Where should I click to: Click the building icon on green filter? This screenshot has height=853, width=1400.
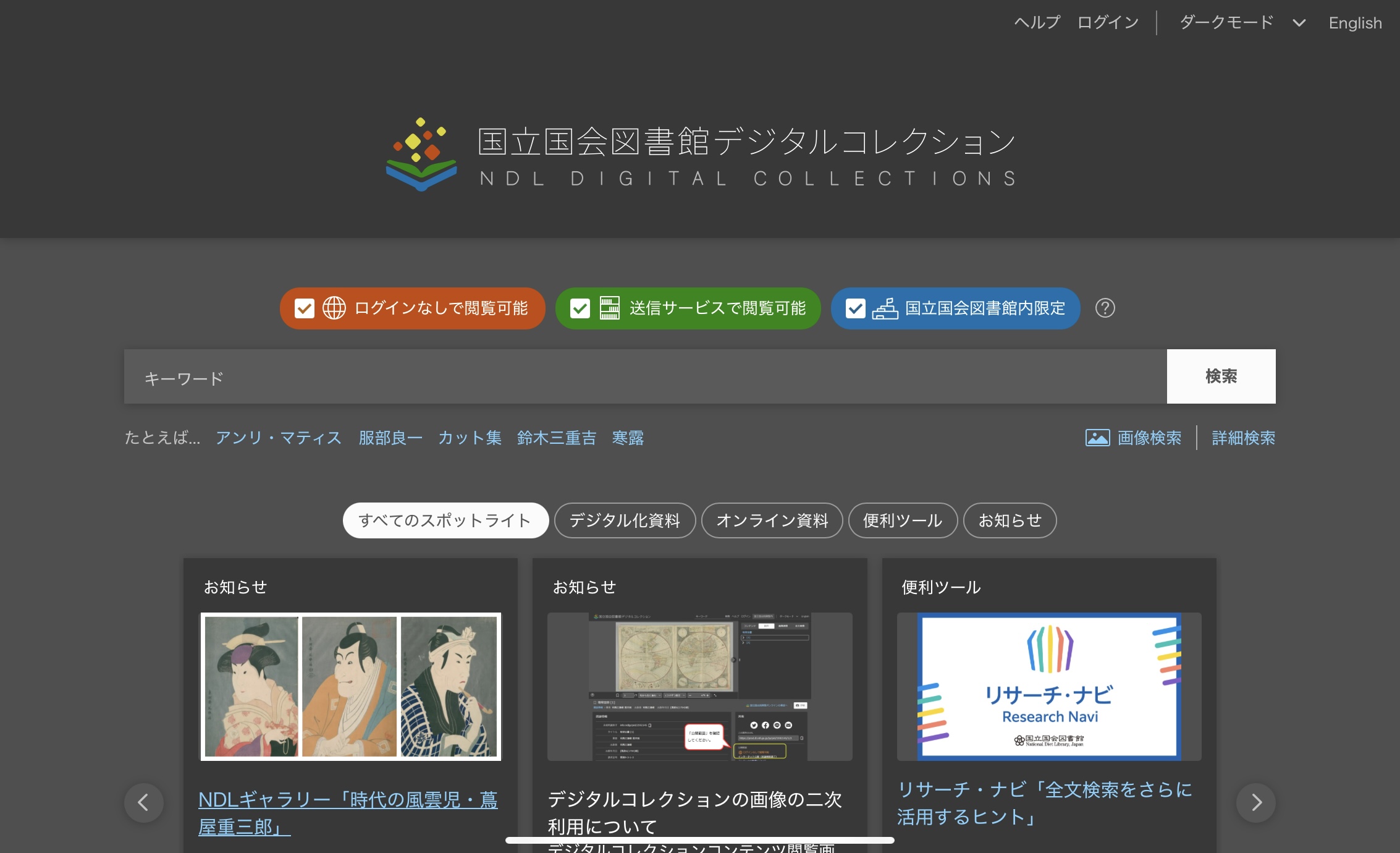(x=609, y=308)
